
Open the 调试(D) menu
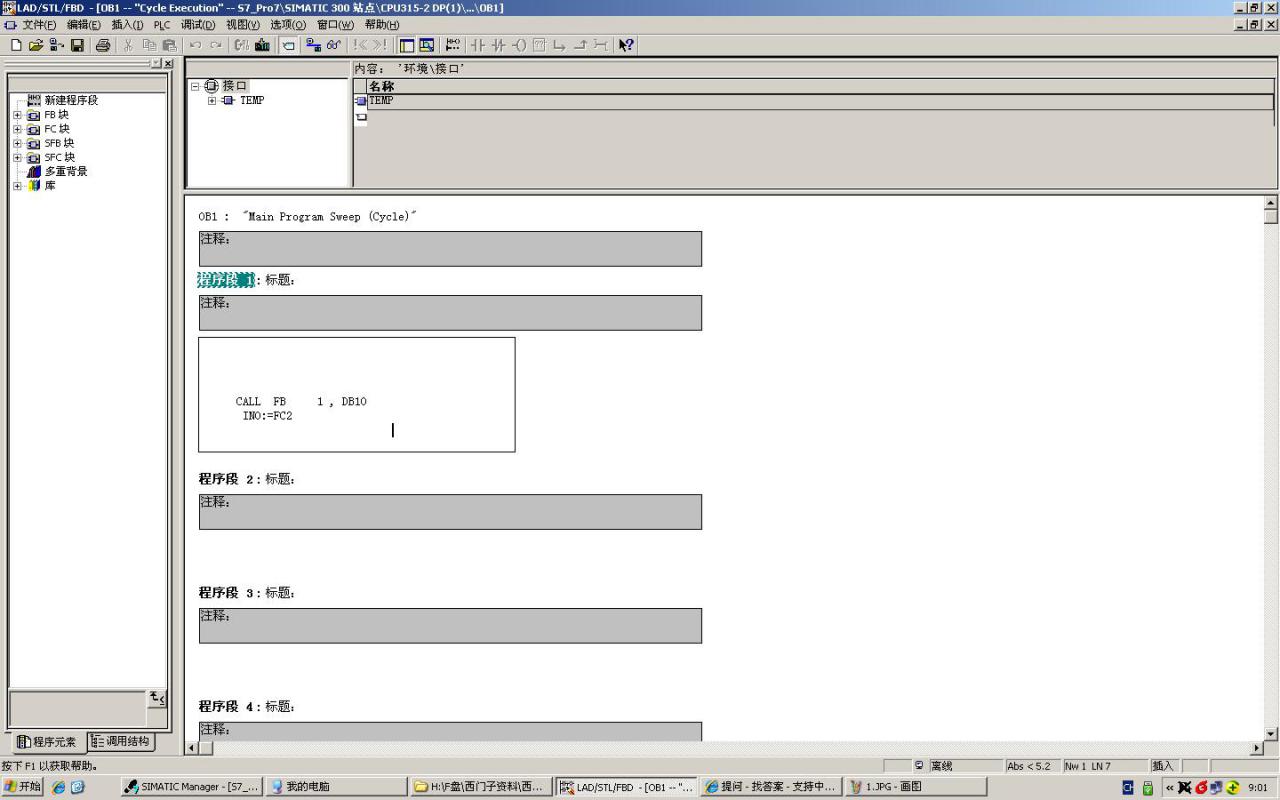198,24
